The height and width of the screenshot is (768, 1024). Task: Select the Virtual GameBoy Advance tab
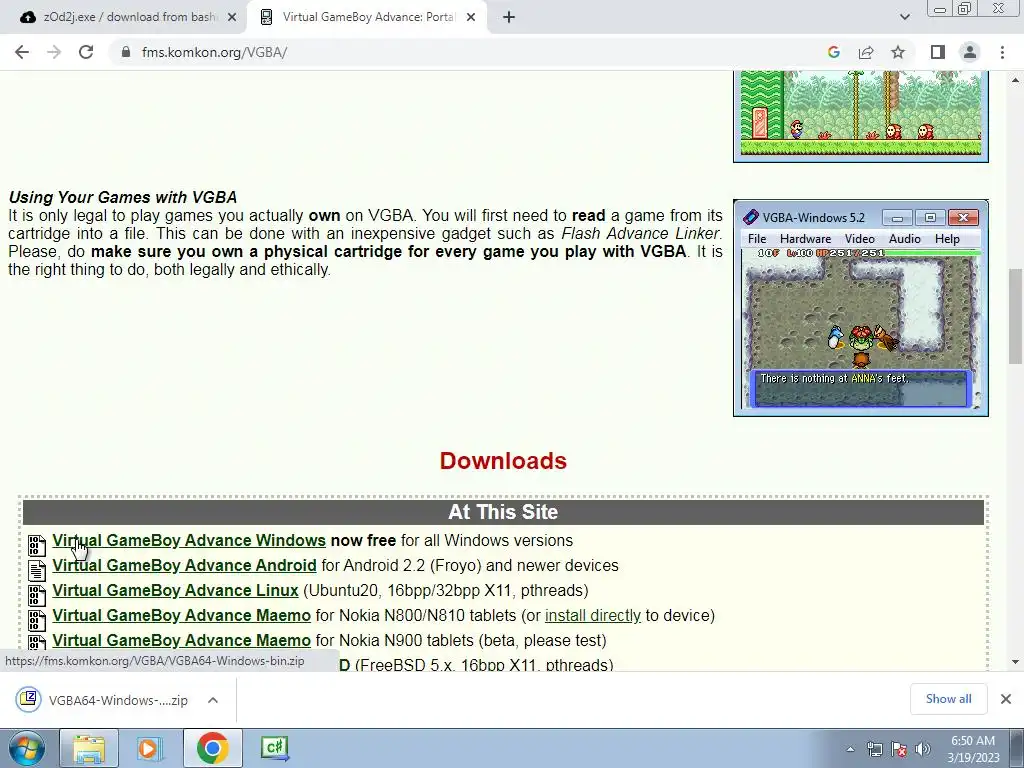(x=366, y=17)
